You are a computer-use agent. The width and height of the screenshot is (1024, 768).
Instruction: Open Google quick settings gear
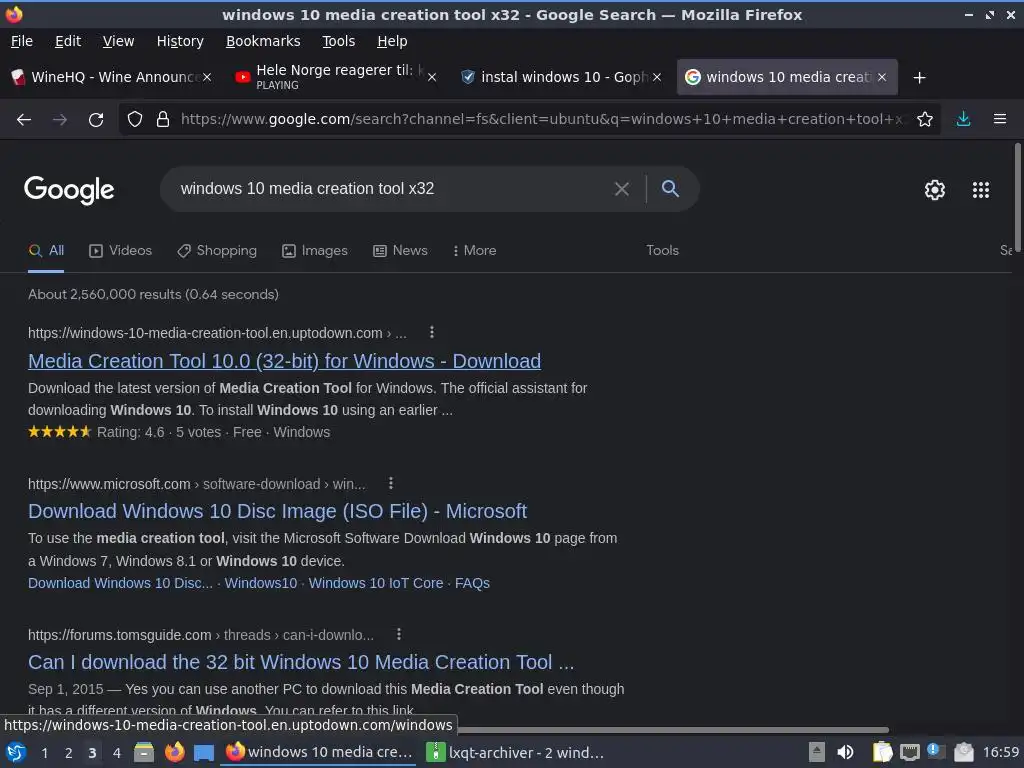click(935, 190)
